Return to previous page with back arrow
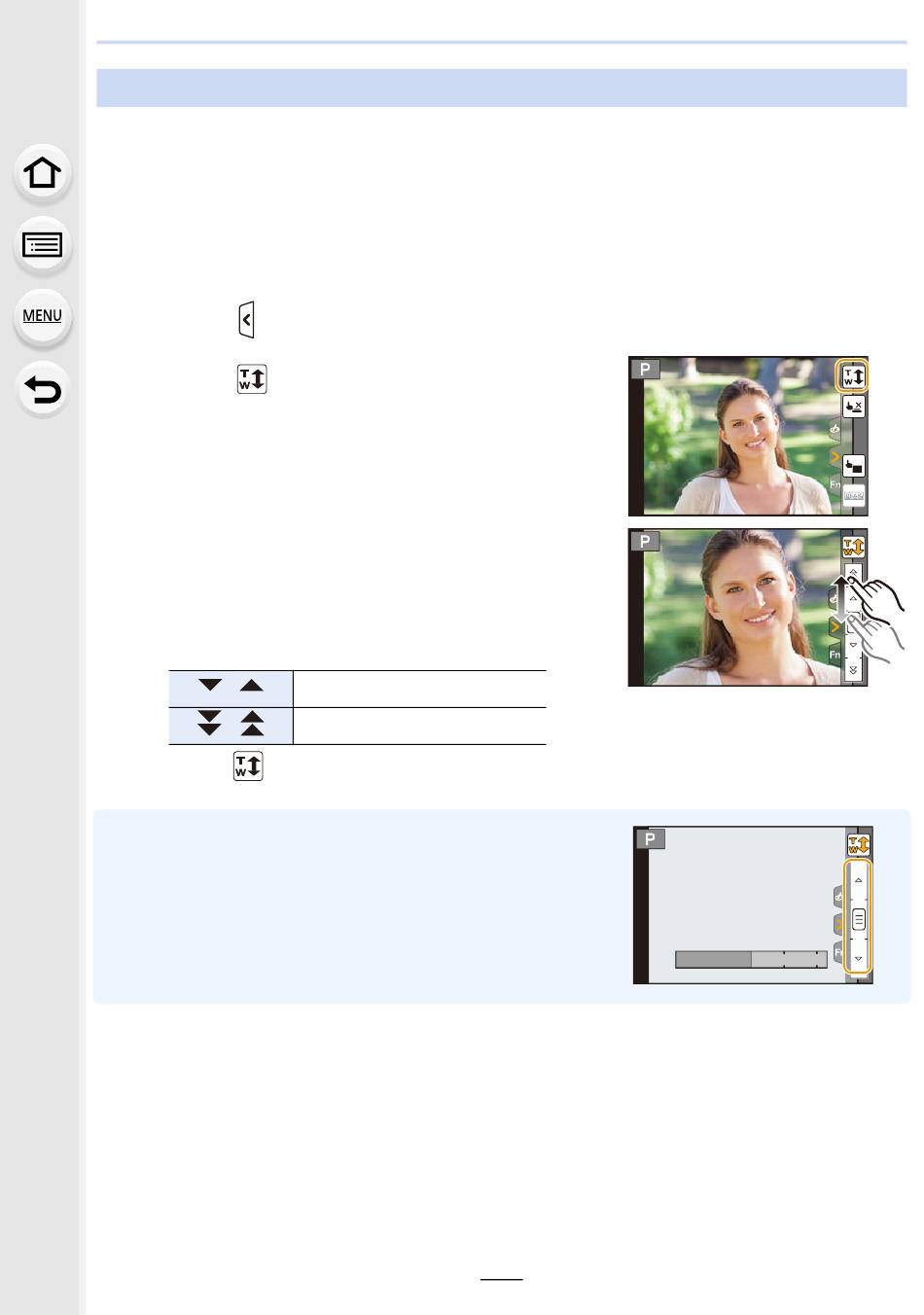 tap(42, 390)
